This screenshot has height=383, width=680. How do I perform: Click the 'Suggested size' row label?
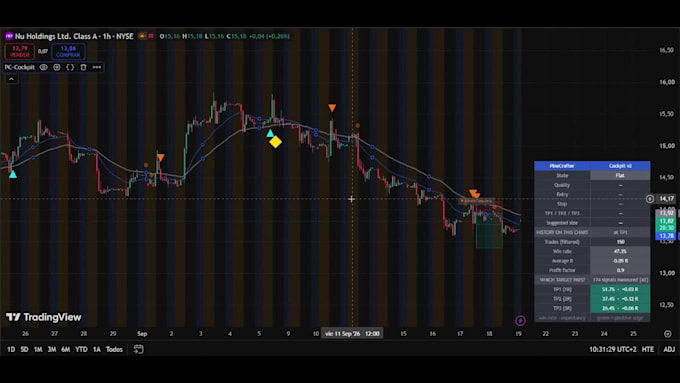pos(562,223)
